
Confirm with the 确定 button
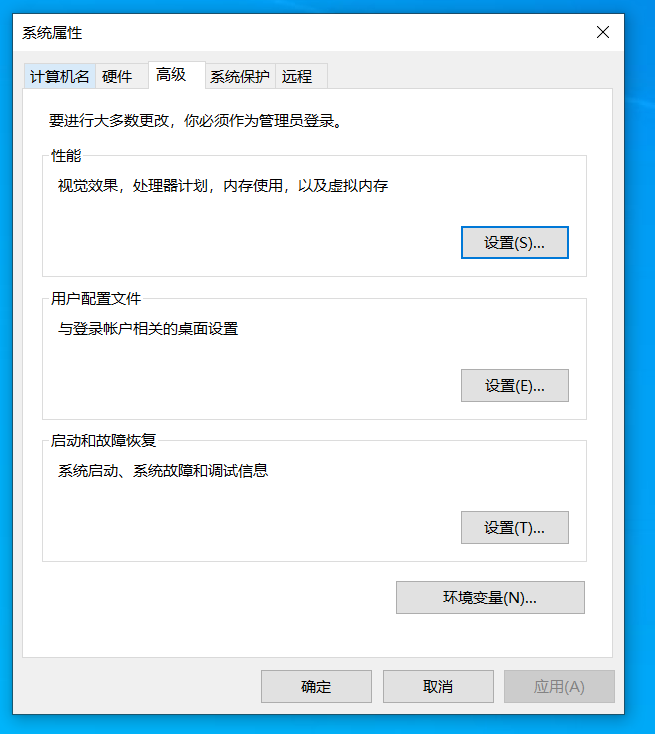tap(316, 686)
